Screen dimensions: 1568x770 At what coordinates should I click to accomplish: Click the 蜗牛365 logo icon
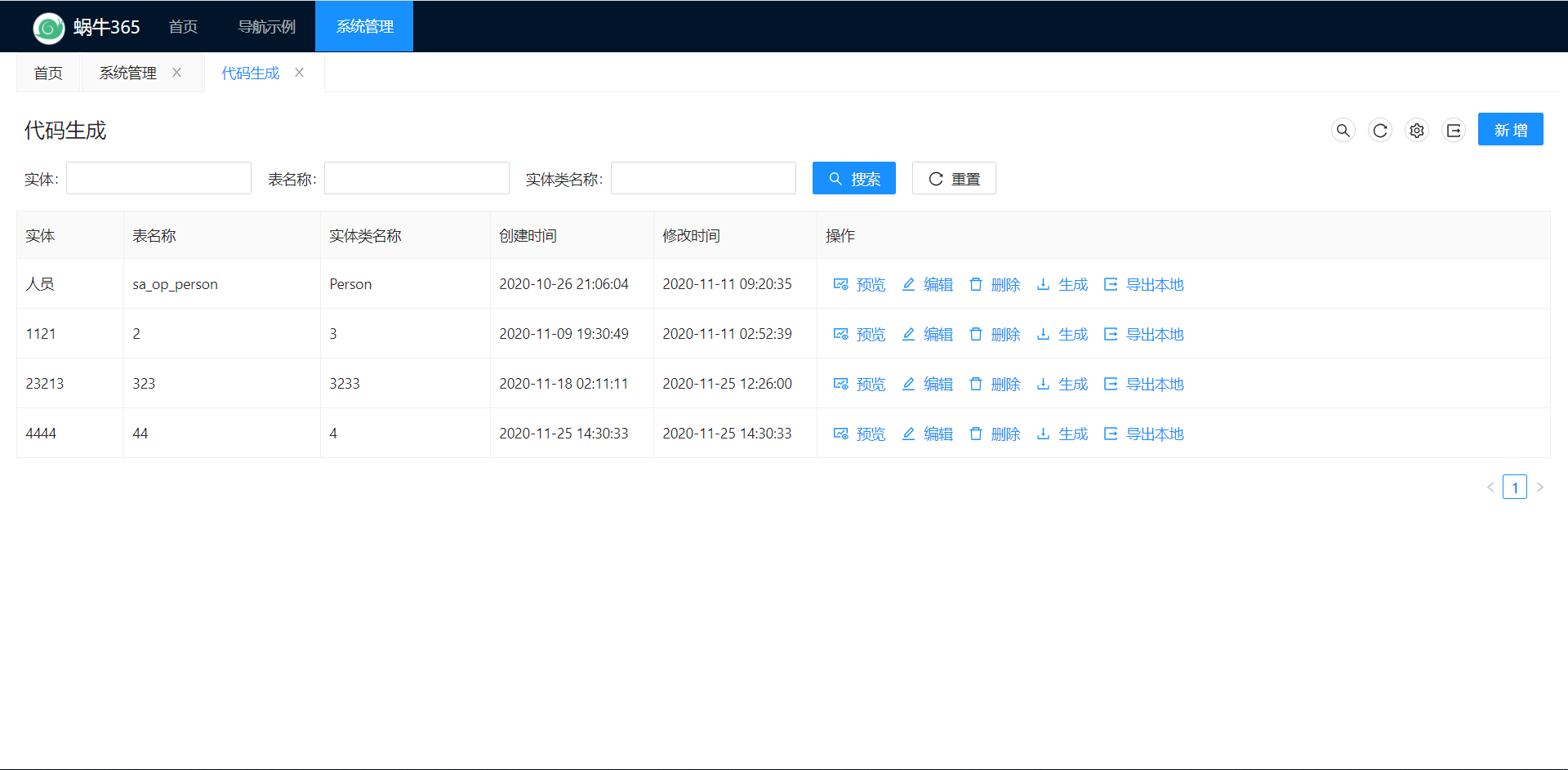[49, 28]
